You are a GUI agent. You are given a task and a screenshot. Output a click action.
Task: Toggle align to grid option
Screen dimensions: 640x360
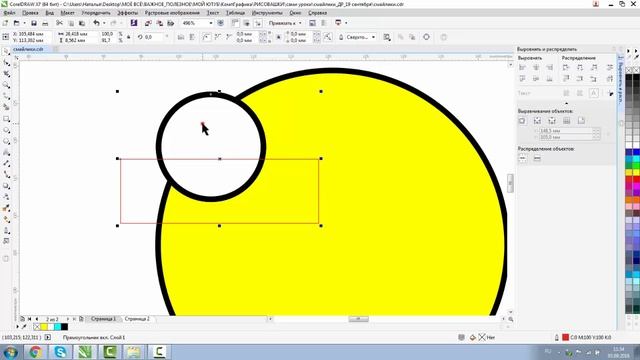[x=567, y=121]
